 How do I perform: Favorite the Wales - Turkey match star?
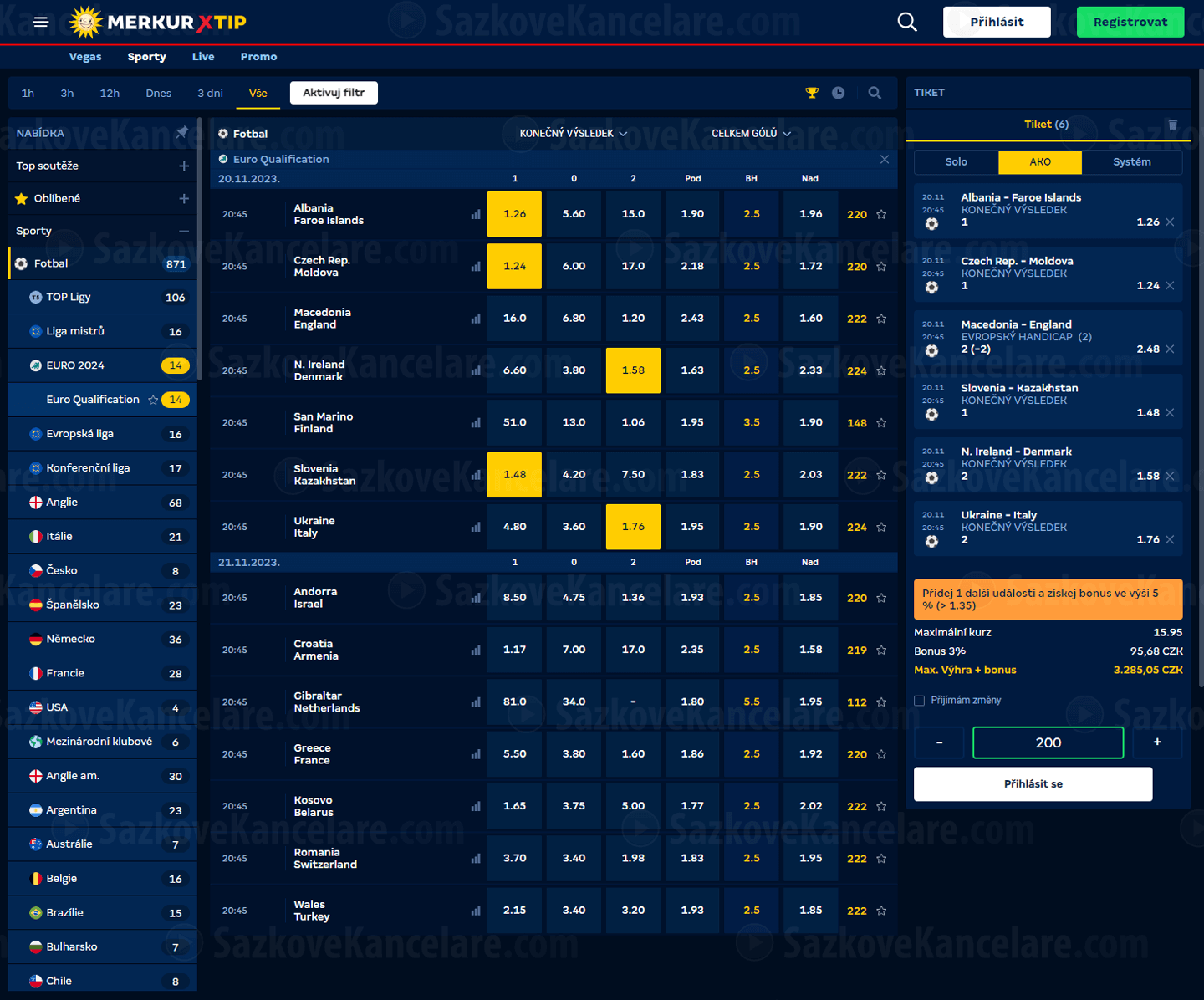[x=881, y=911]
